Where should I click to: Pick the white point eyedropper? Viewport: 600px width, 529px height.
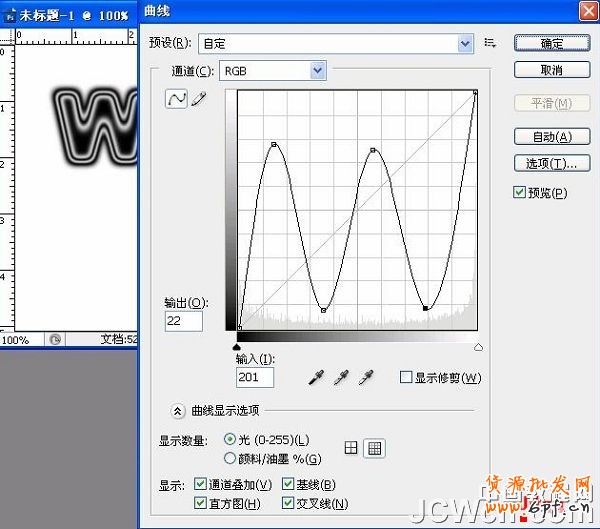pyautogui.click(x=367, y=377)
